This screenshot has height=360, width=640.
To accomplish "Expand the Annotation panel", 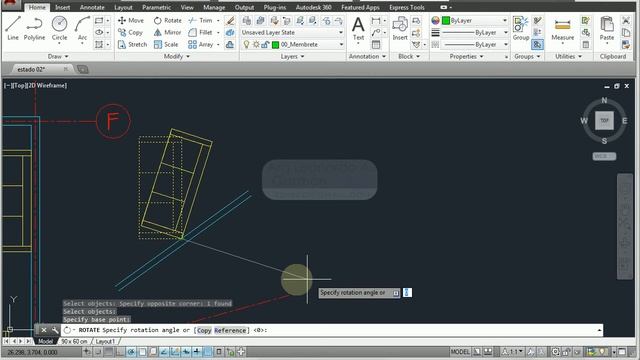I will [367, 56].
